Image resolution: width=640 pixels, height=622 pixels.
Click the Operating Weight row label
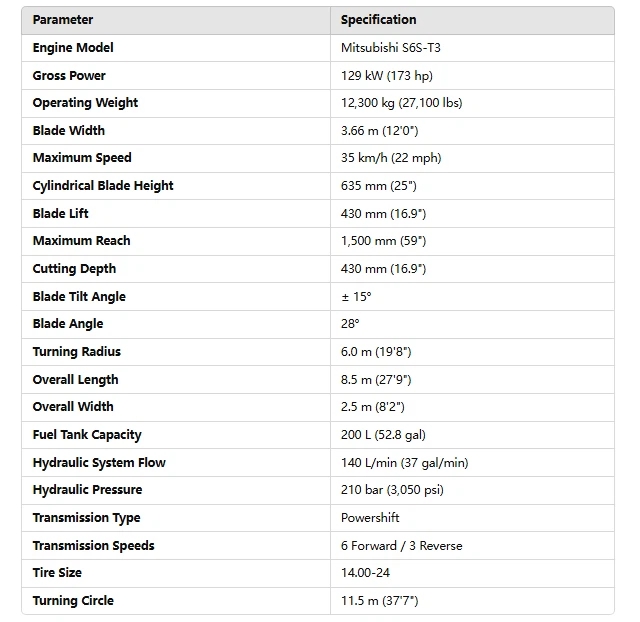point(85,103)
